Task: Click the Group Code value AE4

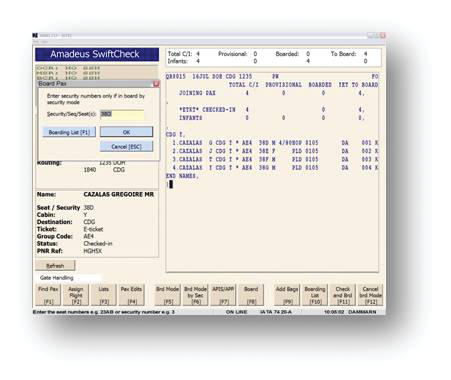Action: point(89,236)
